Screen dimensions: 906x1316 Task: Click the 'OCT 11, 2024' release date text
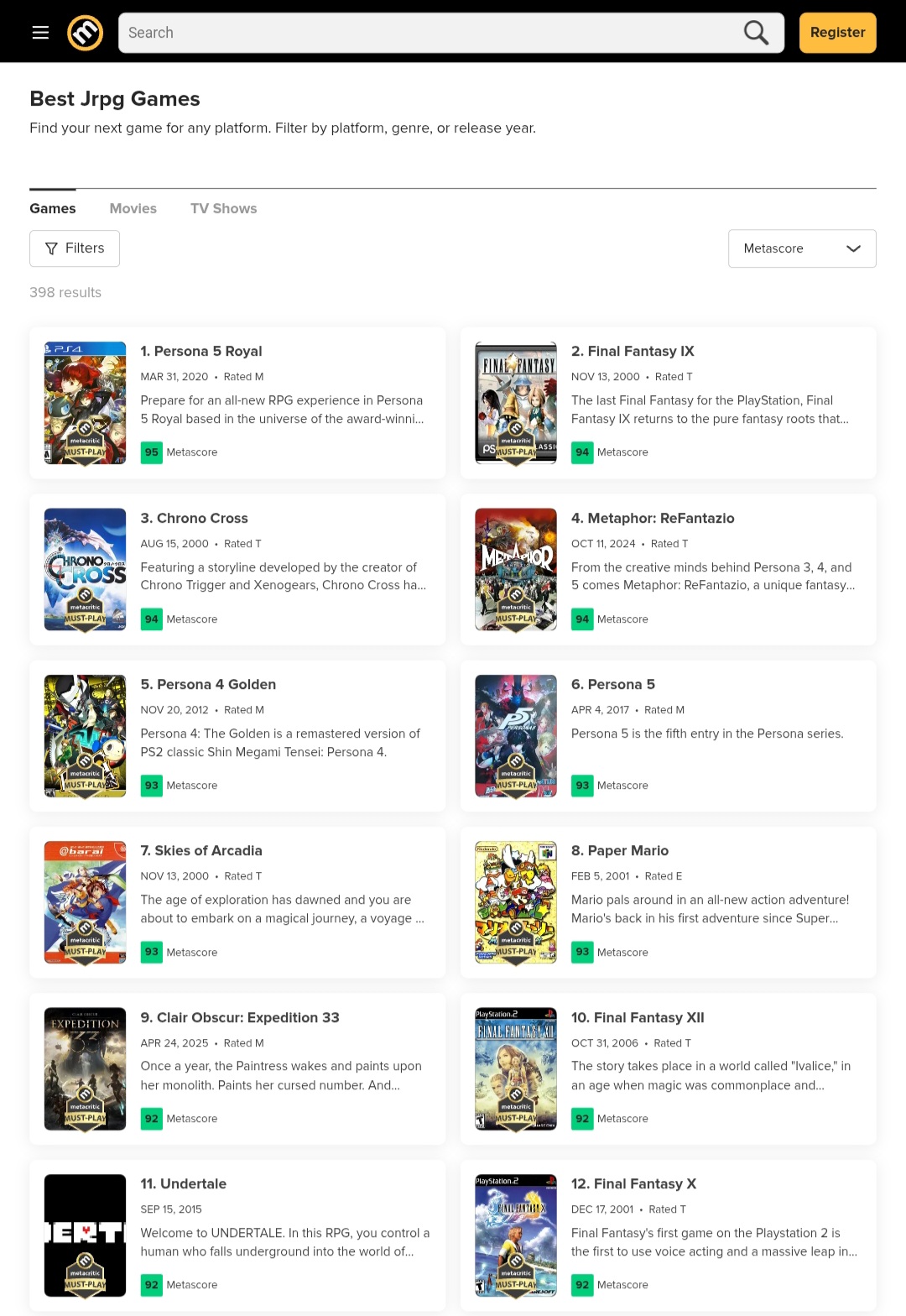click(603, 544)
